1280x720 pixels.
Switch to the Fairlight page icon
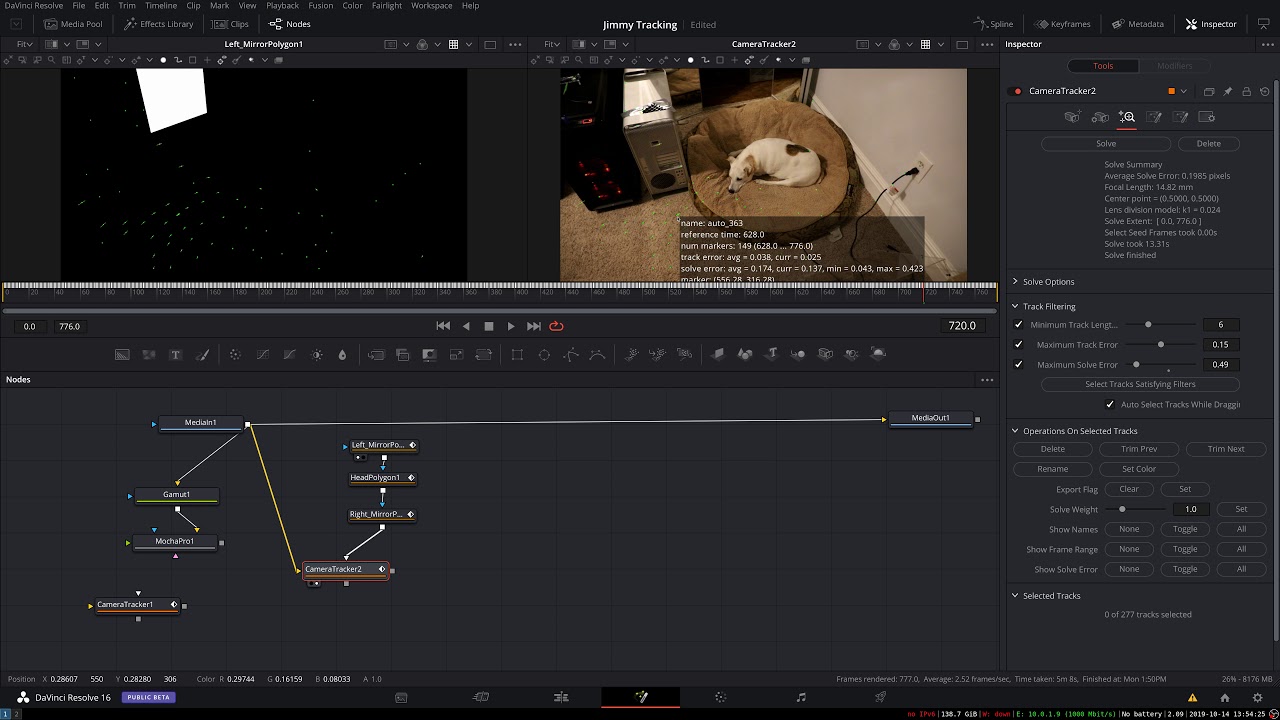coord(800,697)
